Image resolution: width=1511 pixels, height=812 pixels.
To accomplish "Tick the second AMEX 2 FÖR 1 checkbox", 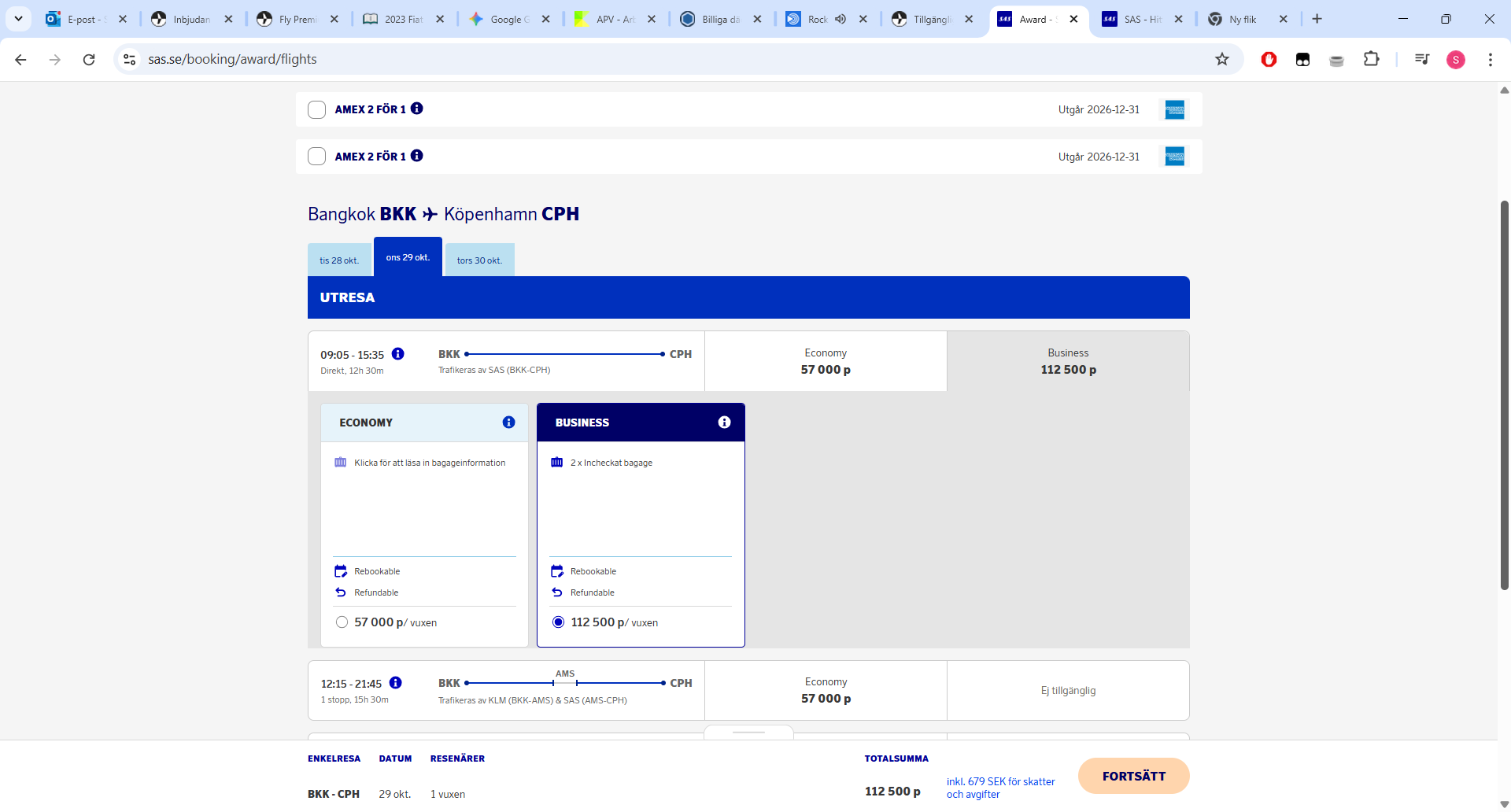I will [x=317, y=157].
